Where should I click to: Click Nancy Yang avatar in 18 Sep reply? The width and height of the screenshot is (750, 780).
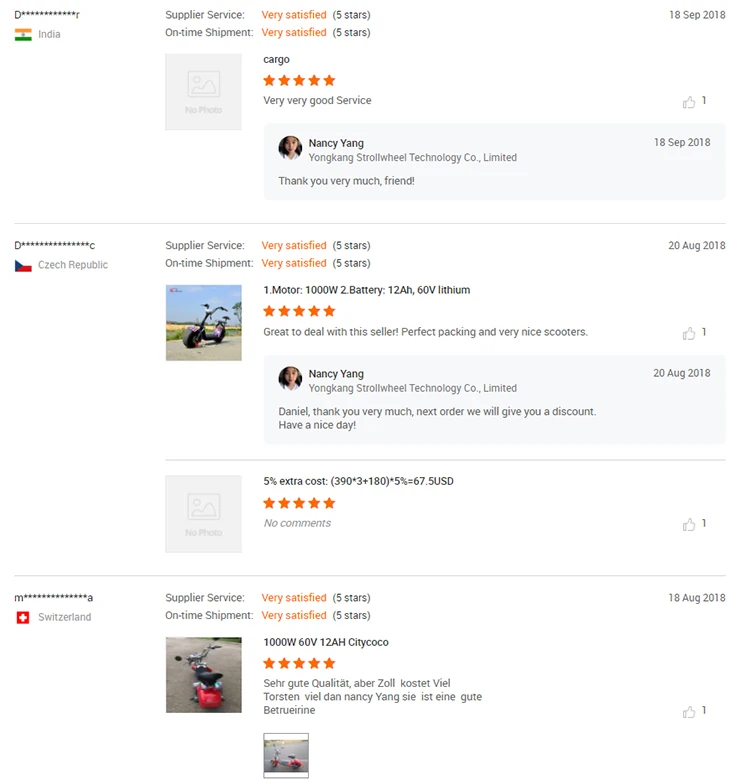point(290,149)
